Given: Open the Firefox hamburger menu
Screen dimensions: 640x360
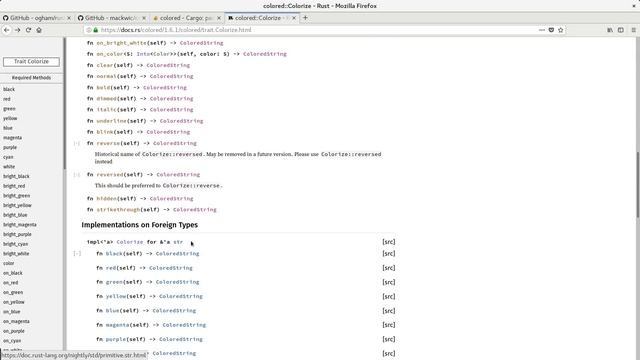Looking at the screenshot, I should (633, 30).
